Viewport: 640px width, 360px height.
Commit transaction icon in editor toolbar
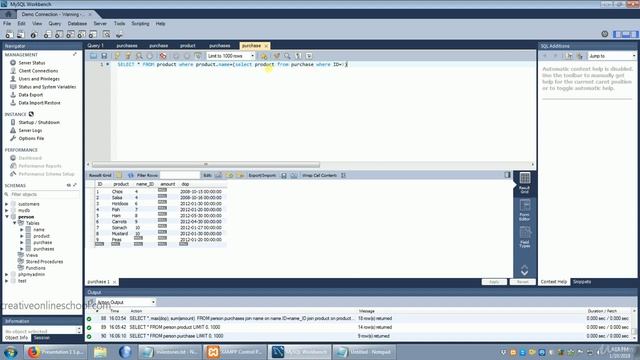click(x=176, y=56)
